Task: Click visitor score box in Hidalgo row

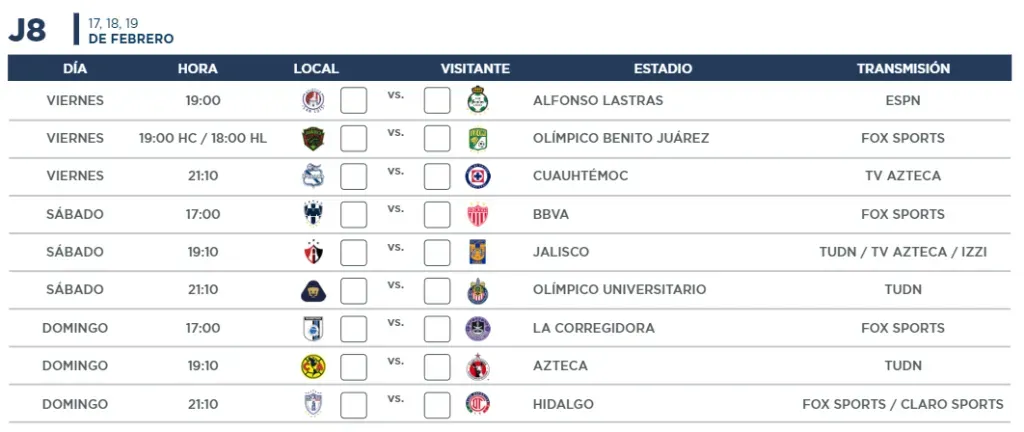Action: click(437, 404)
